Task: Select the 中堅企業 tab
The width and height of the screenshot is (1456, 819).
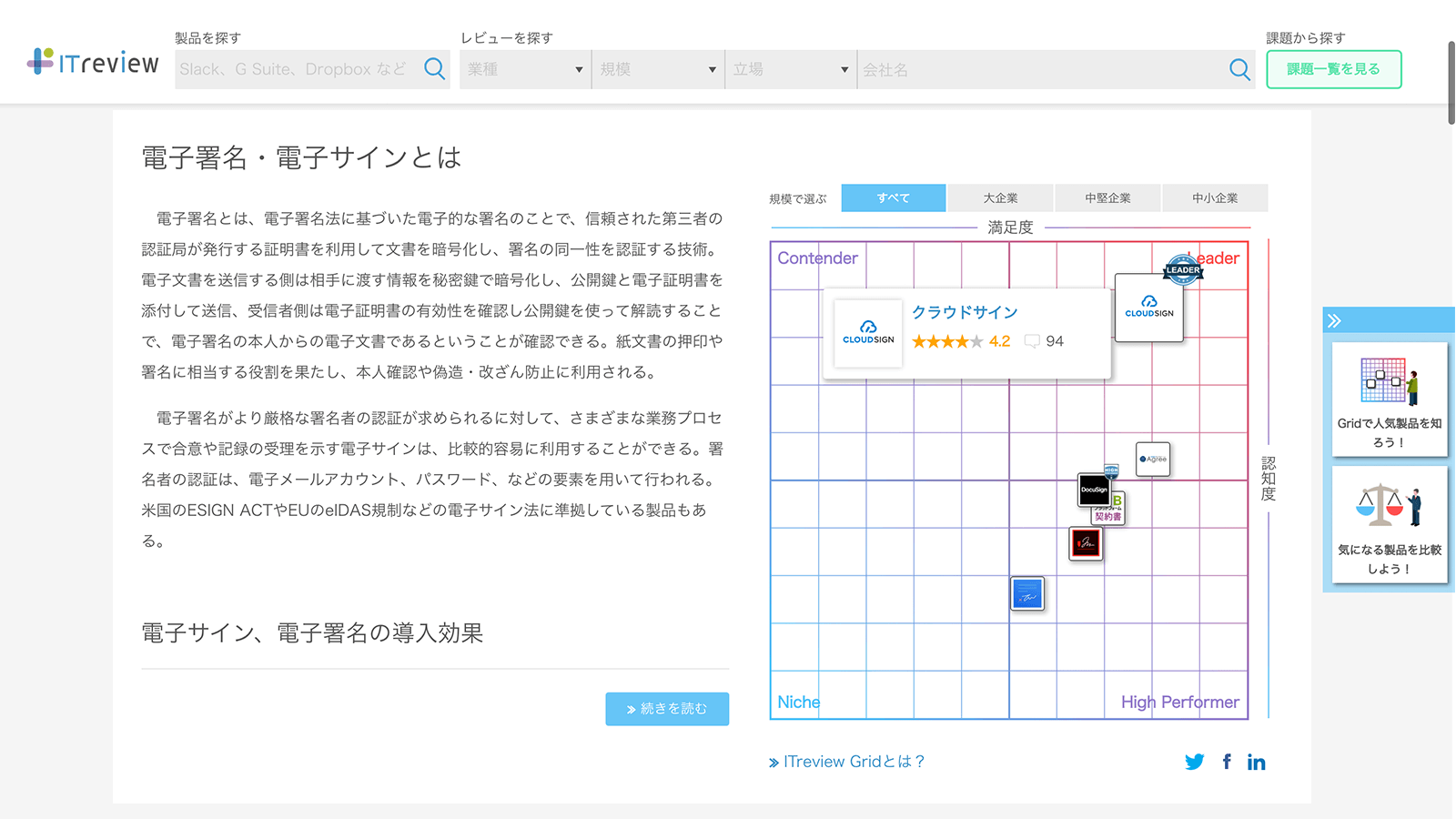Action: (1107, 197)
